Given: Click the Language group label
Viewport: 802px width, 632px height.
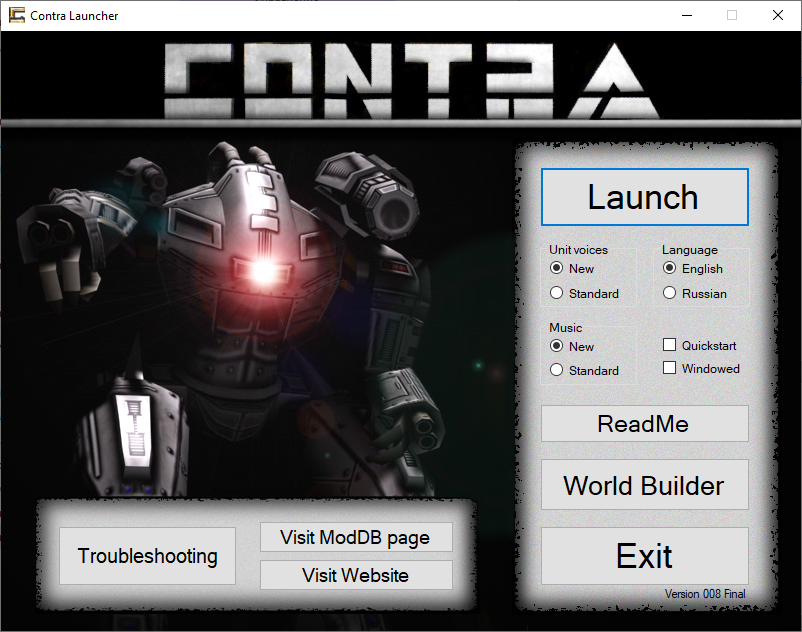Looking at the screenshot, I should pyautogui.click(x=689, y=250).
